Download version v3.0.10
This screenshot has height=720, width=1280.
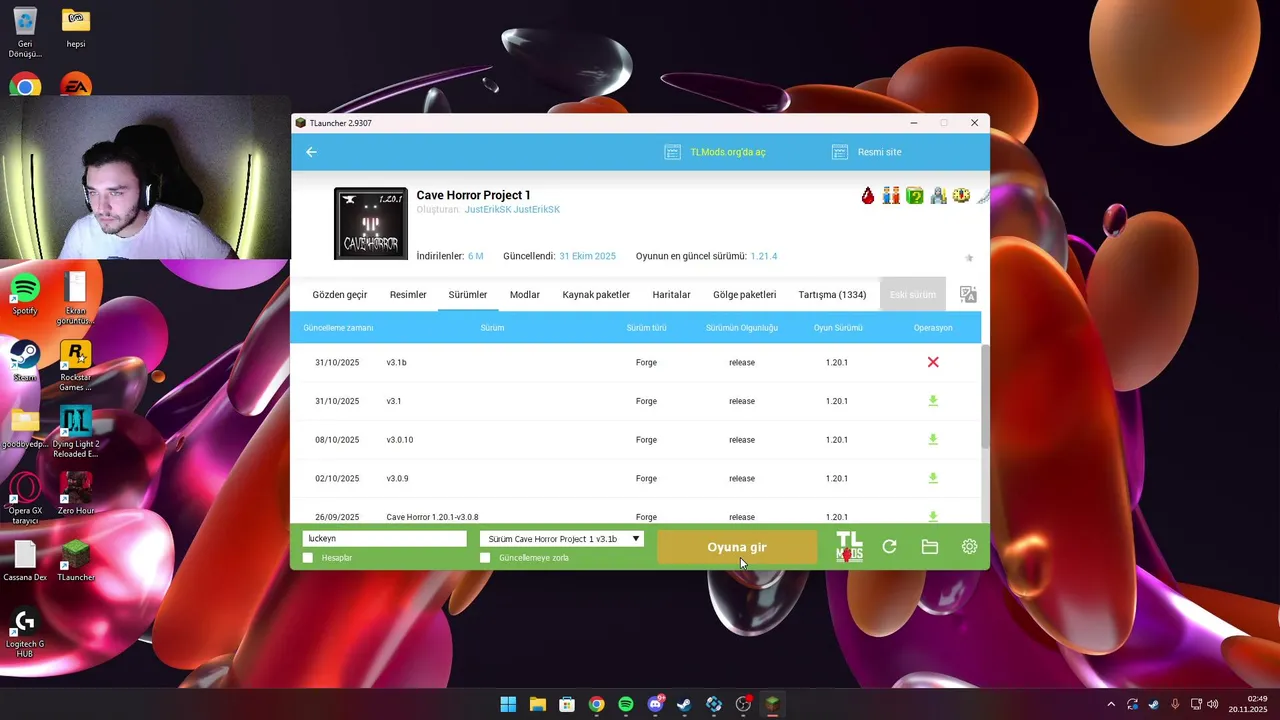(933, 439)
